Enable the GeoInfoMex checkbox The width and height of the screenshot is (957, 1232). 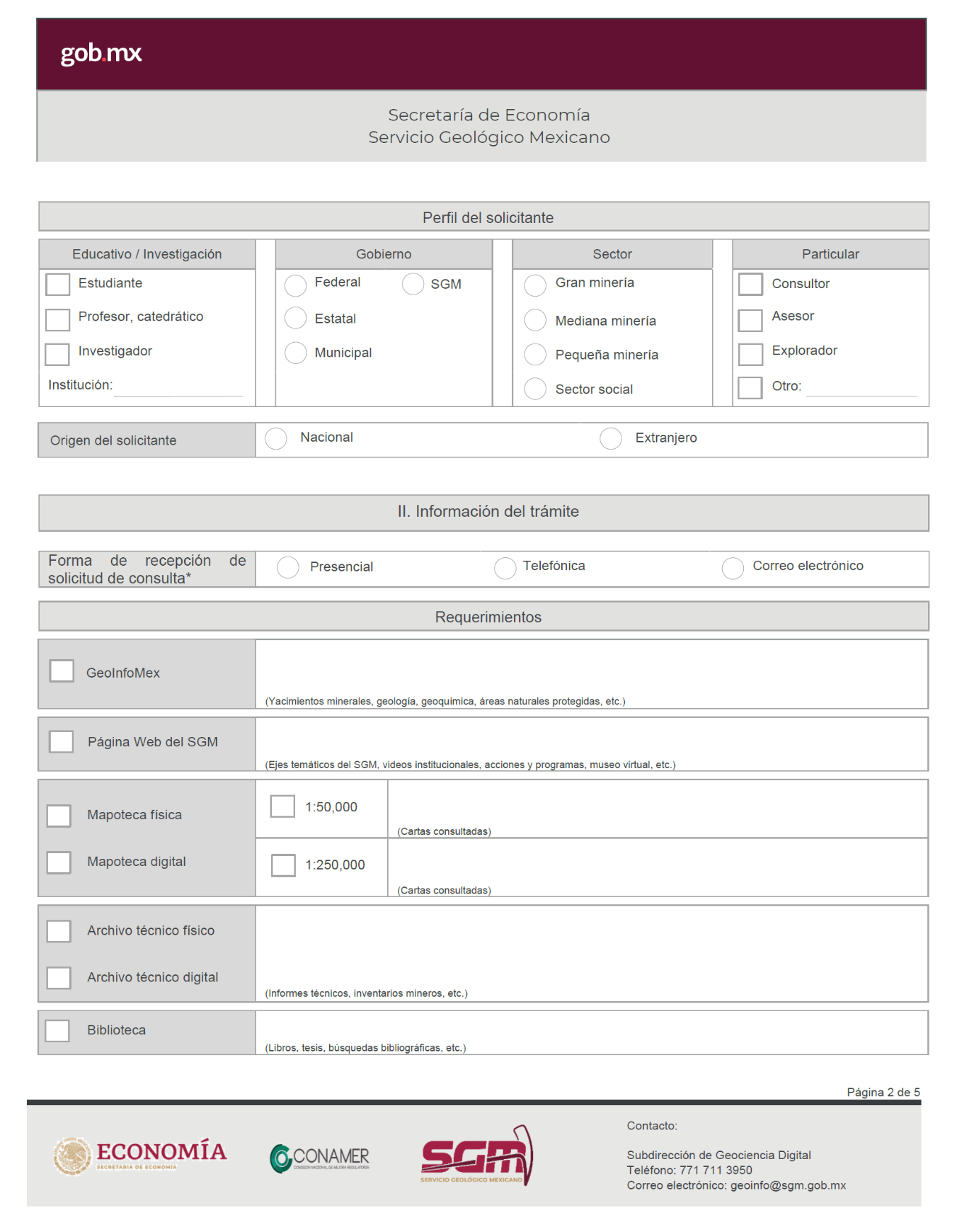point(62,671)
